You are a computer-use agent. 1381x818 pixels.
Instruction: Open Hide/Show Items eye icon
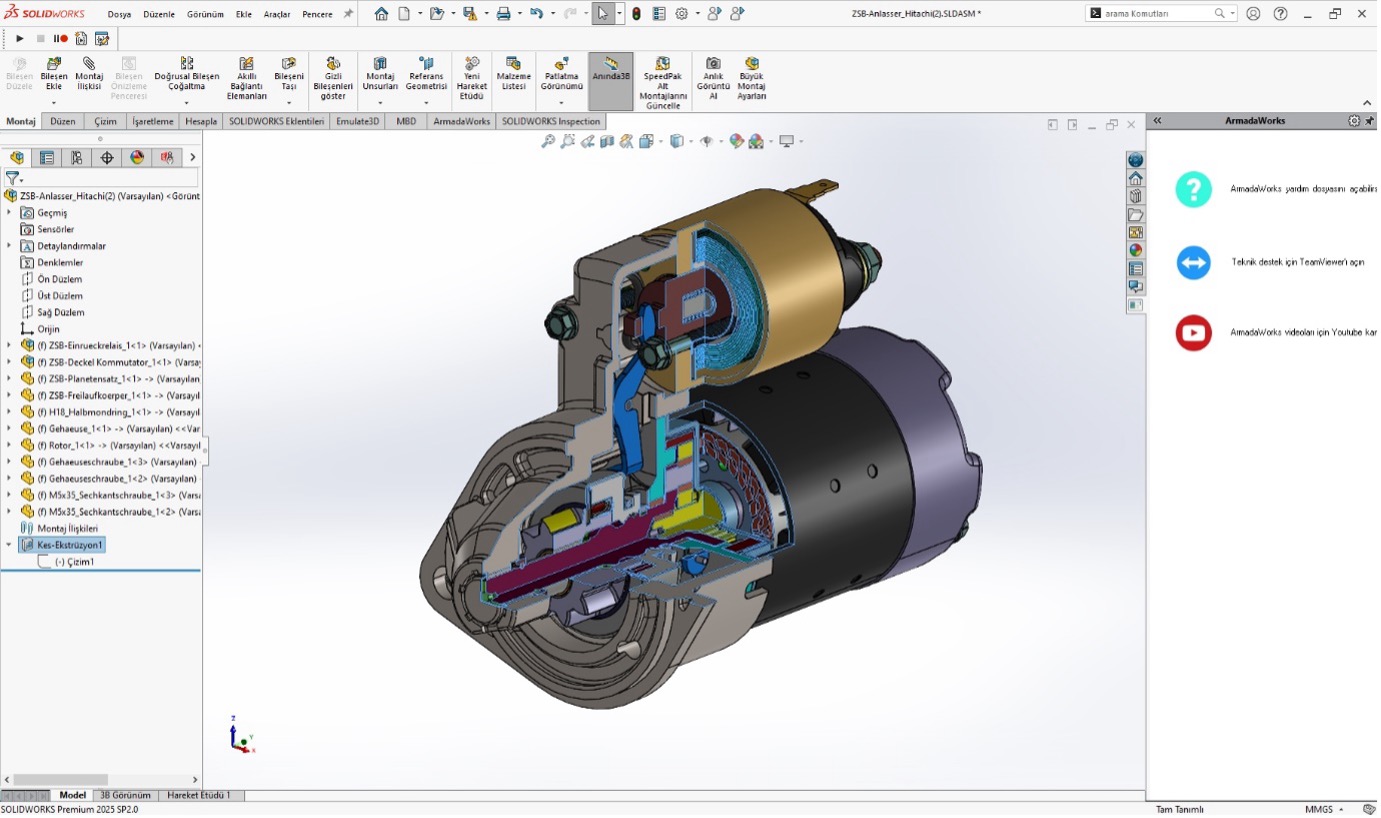pyautogui.click(x=706, y=142)
